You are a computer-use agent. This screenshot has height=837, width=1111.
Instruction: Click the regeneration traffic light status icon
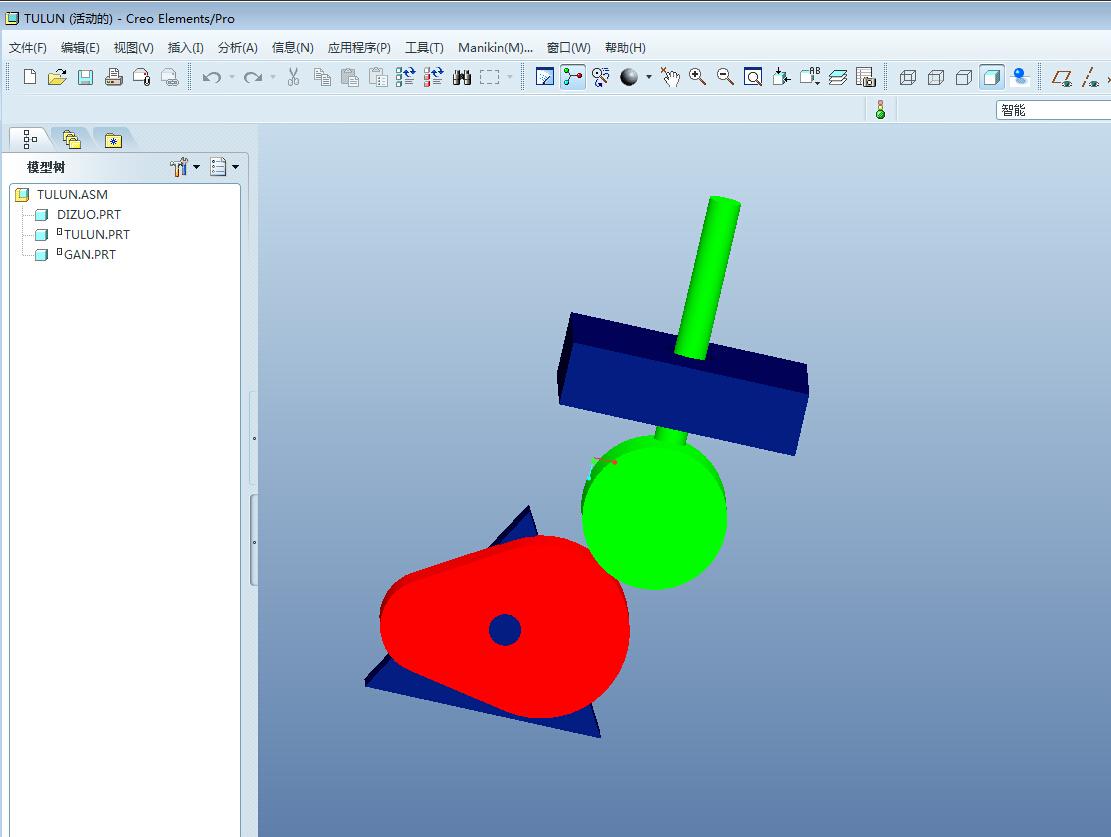[x=880, y=110]
